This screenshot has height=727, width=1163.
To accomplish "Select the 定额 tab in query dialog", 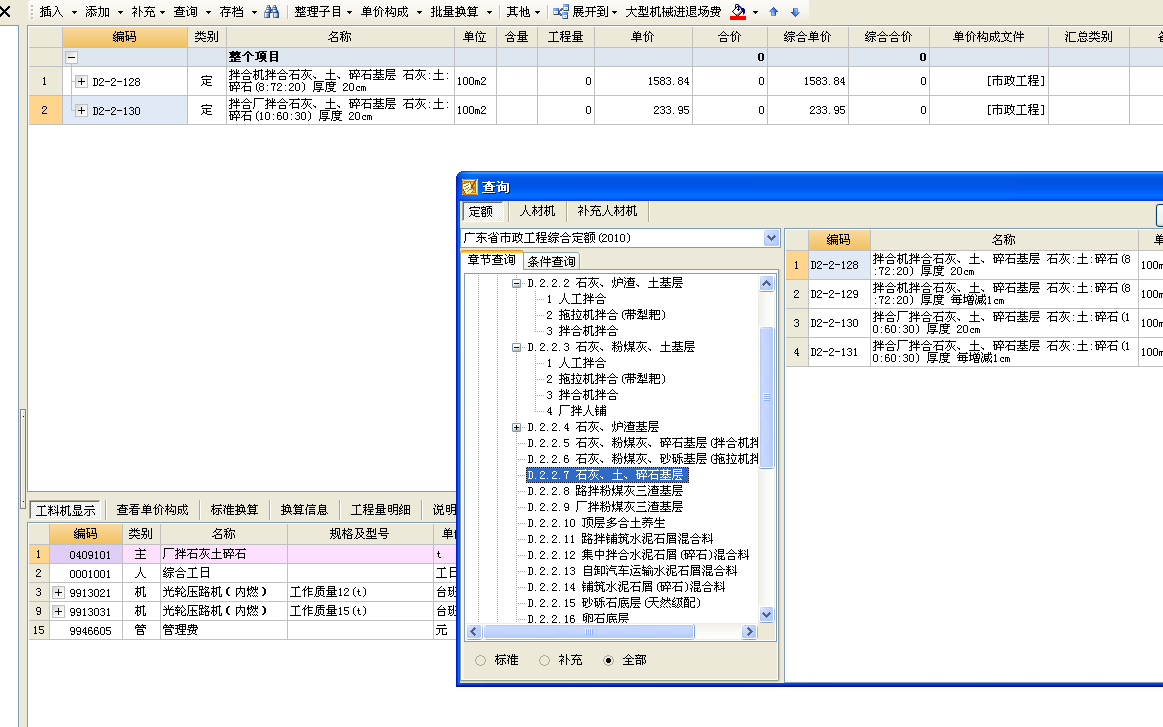I will 481,211.
